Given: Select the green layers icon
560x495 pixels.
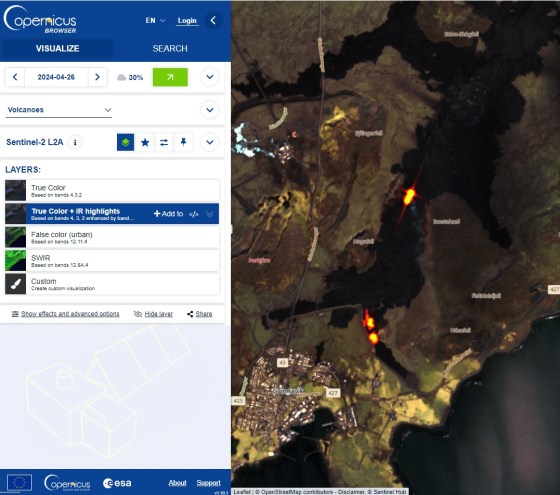Looking at the screenshot, I should pos(125,142).
